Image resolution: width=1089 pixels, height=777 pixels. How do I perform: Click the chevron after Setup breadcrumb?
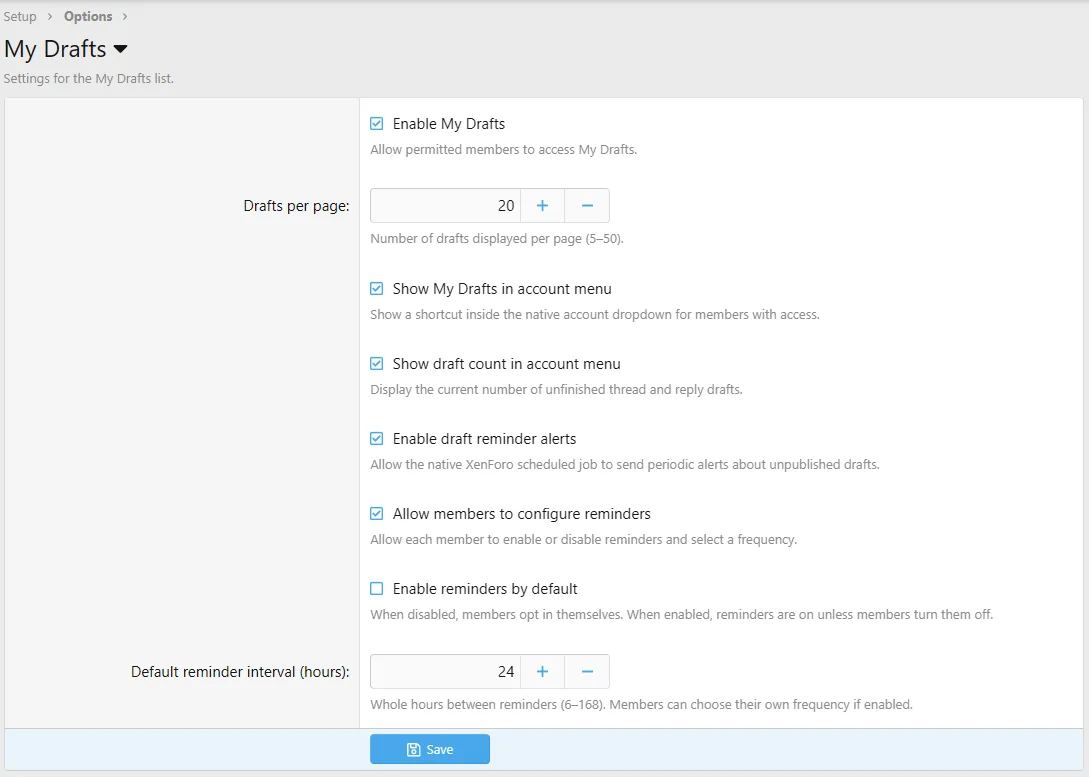tap(50, 16)
